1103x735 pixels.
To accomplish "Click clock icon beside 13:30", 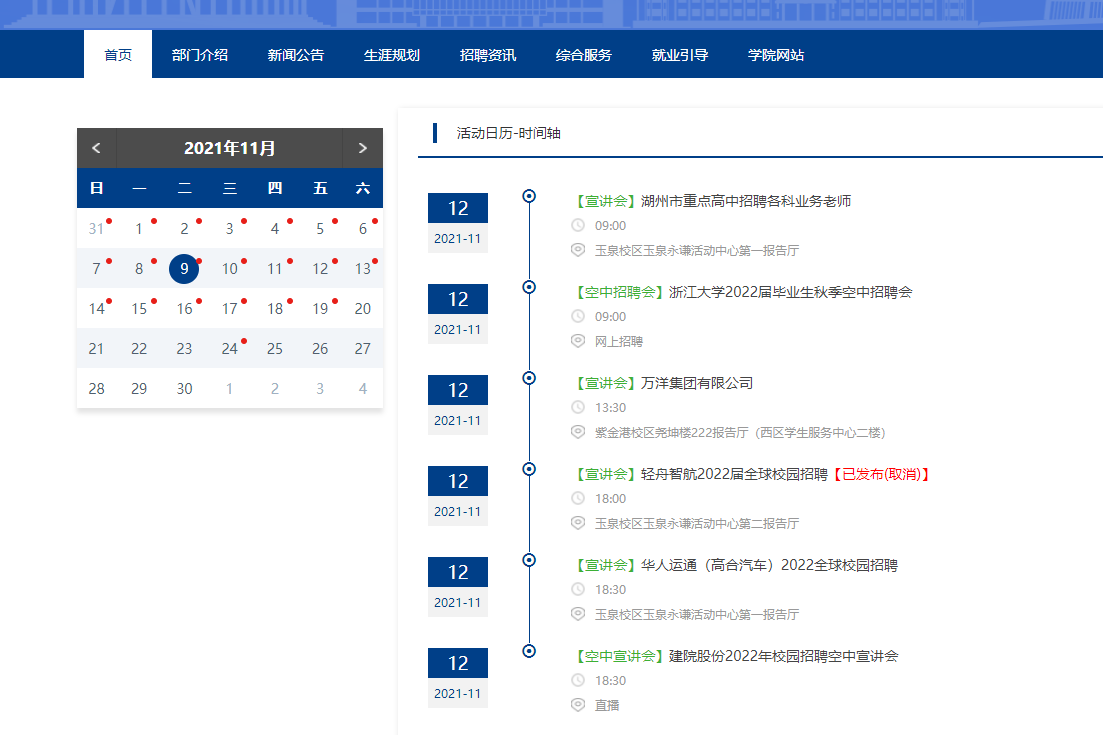I will [x=578, y=407].
